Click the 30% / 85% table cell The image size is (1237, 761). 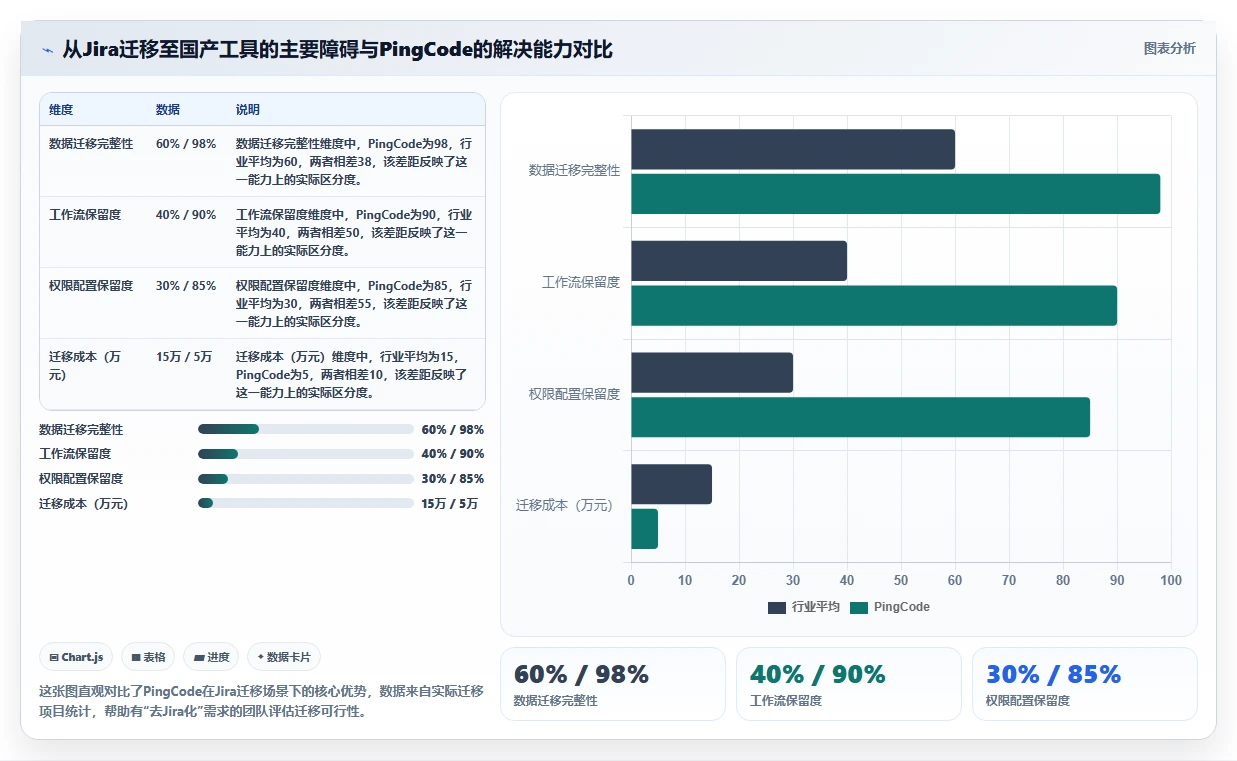(x=186, y=286)
